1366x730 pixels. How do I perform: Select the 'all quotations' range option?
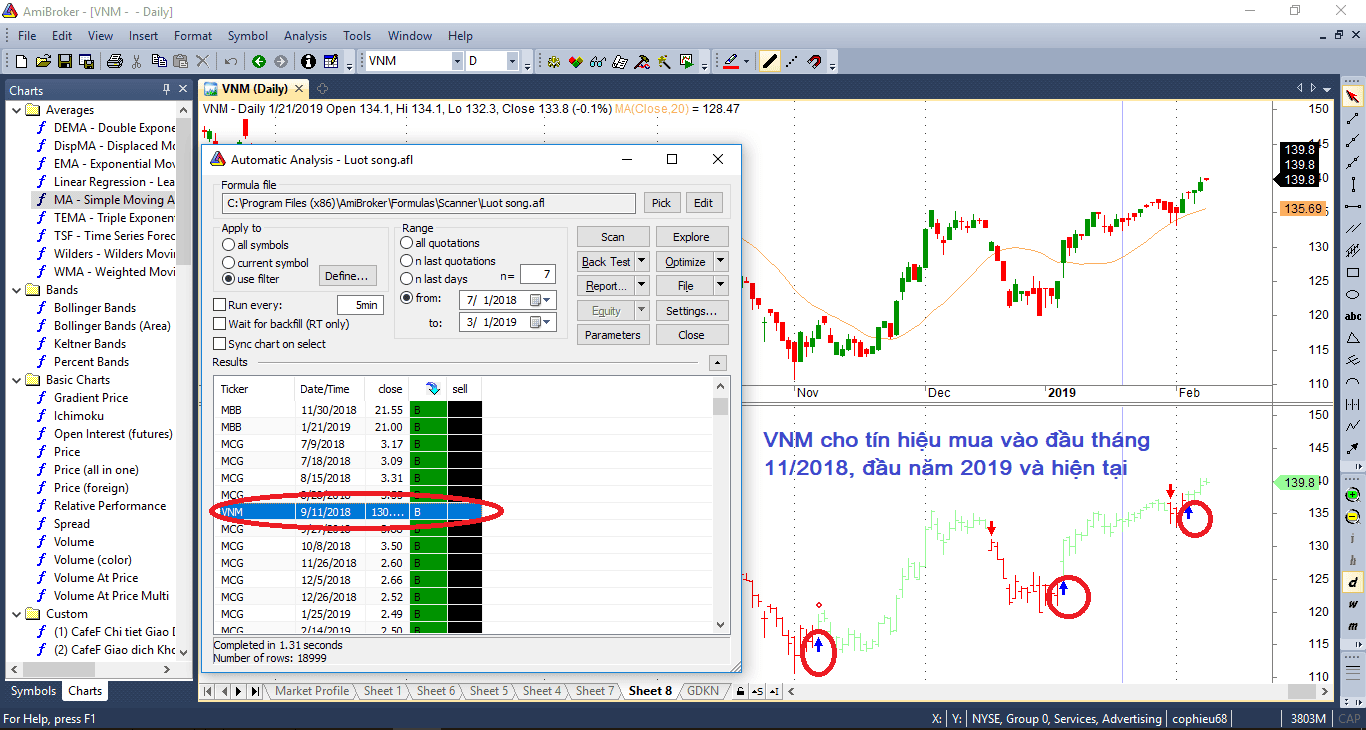pyautogui.click(x=406, y=243)
